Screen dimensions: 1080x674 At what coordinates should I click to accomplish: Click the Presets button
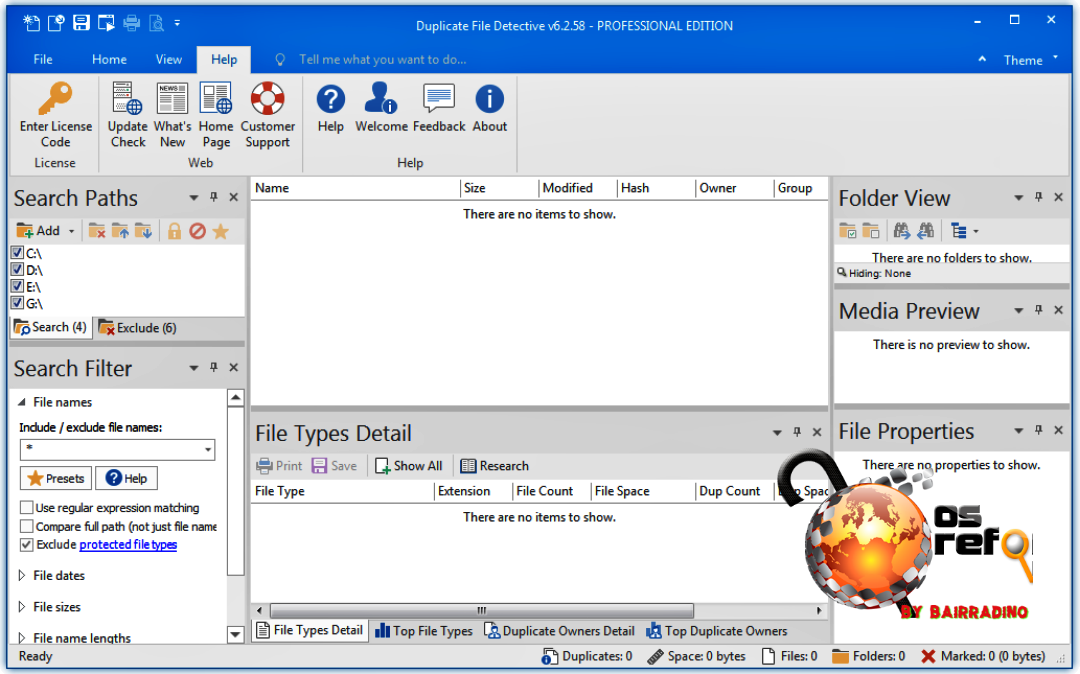coord(56,478)
